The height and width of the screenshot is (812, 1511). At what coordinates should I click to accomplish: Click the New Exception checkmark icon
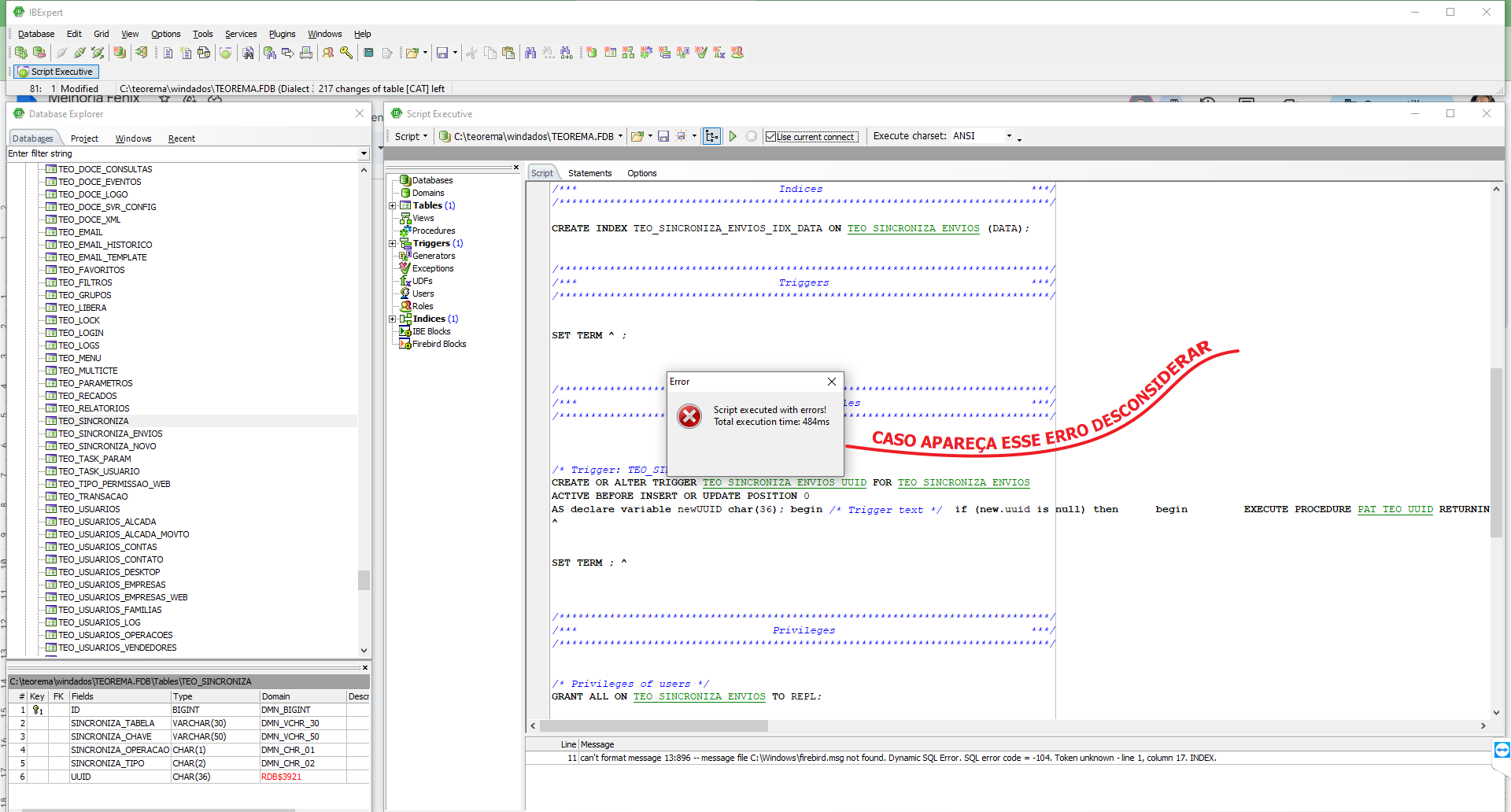click(x=700, y=53)
